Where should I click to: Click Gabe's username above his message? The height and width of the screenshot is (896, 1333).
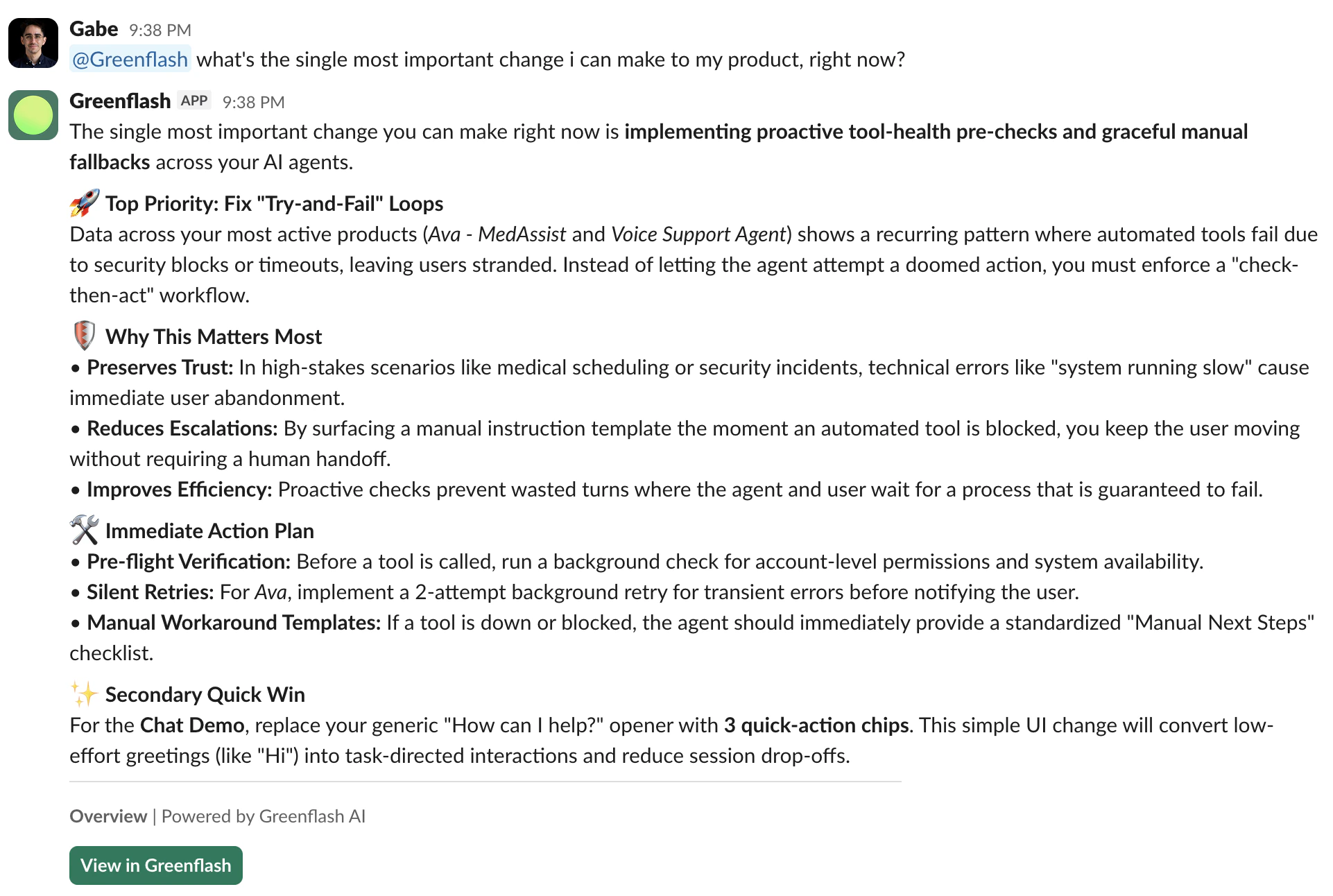(x=94, y=29)
